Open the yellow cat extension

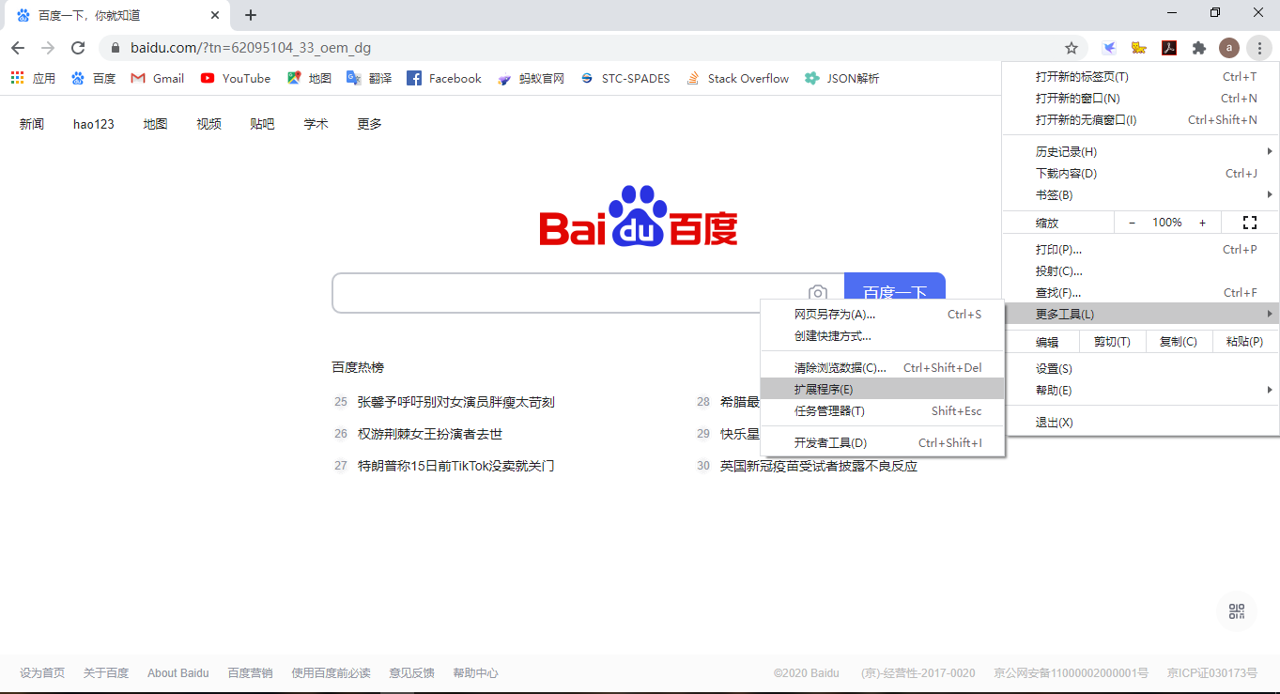pyautogui.click(x=1138, y=48)
